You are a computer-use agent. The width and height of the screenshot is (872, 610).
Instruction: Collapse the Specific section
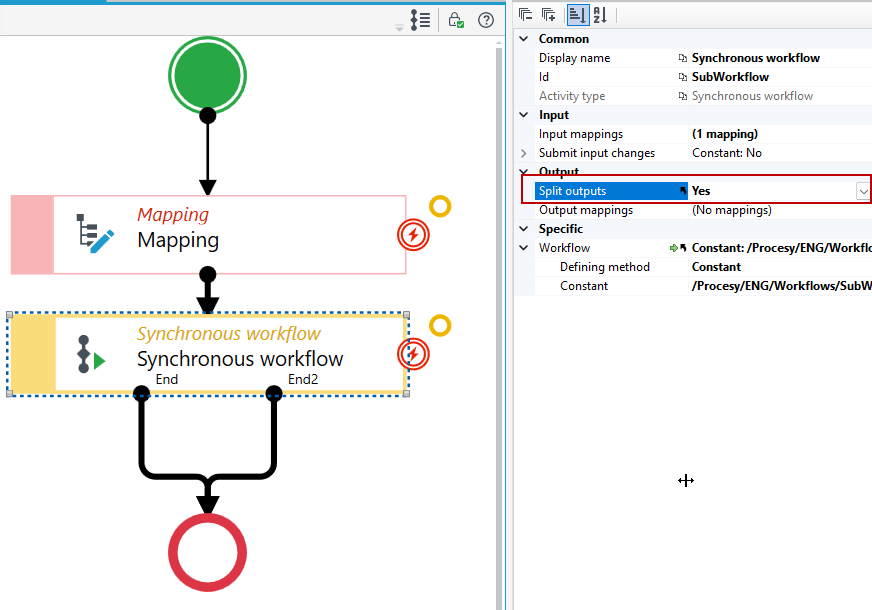pos(524,229)
